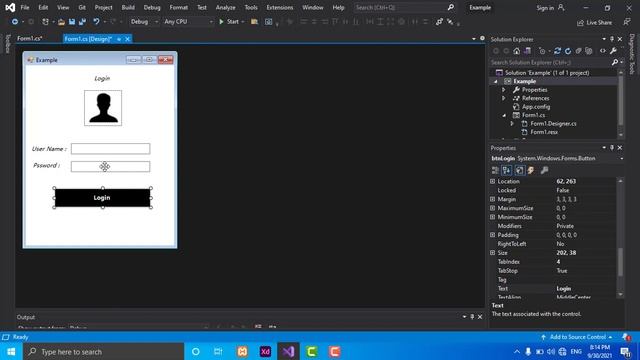Image resolution: width=640 pixels, height=360 pixels.
Task: Open the Extensions menu
Action: (x=280, y=7)
